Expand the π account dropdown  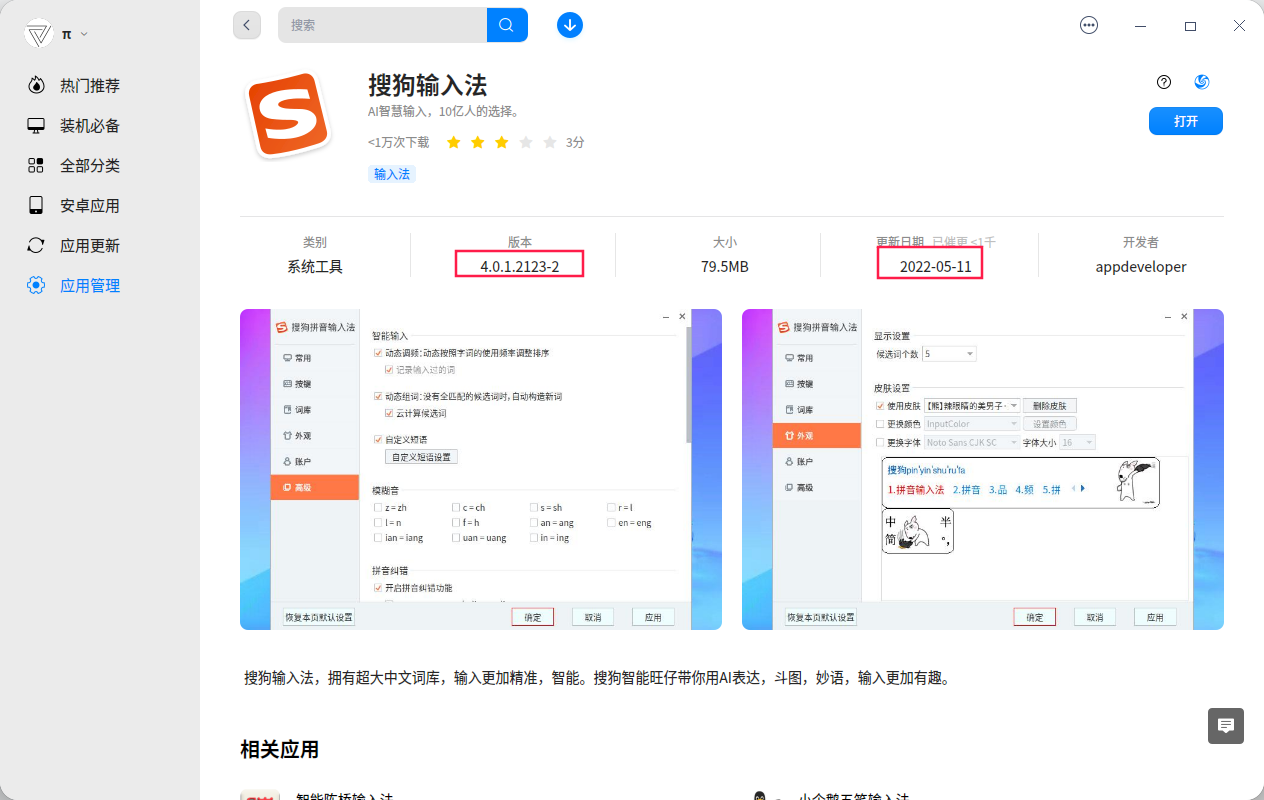click(x=66, y=32)
